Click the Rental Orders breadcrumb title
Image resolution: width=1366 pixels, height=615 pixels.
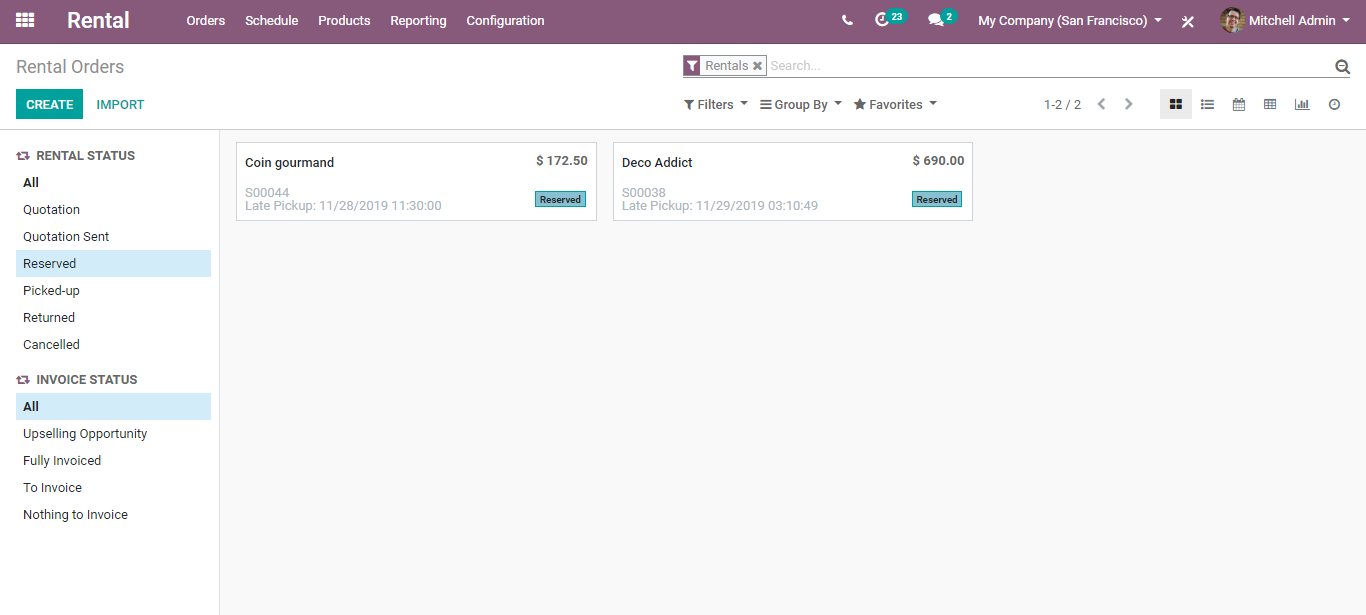[70, 67]
